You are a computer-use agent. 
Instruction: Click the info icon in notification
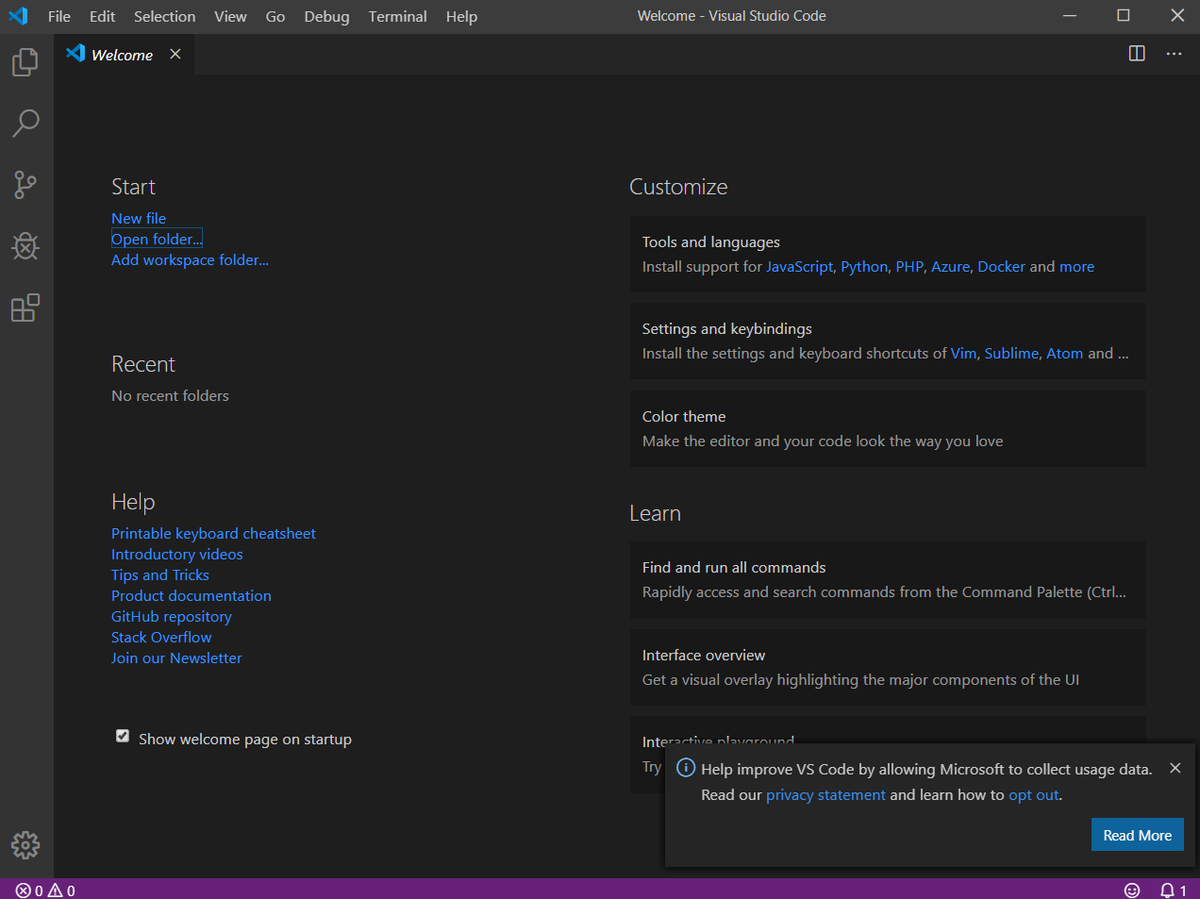(686, 768)
